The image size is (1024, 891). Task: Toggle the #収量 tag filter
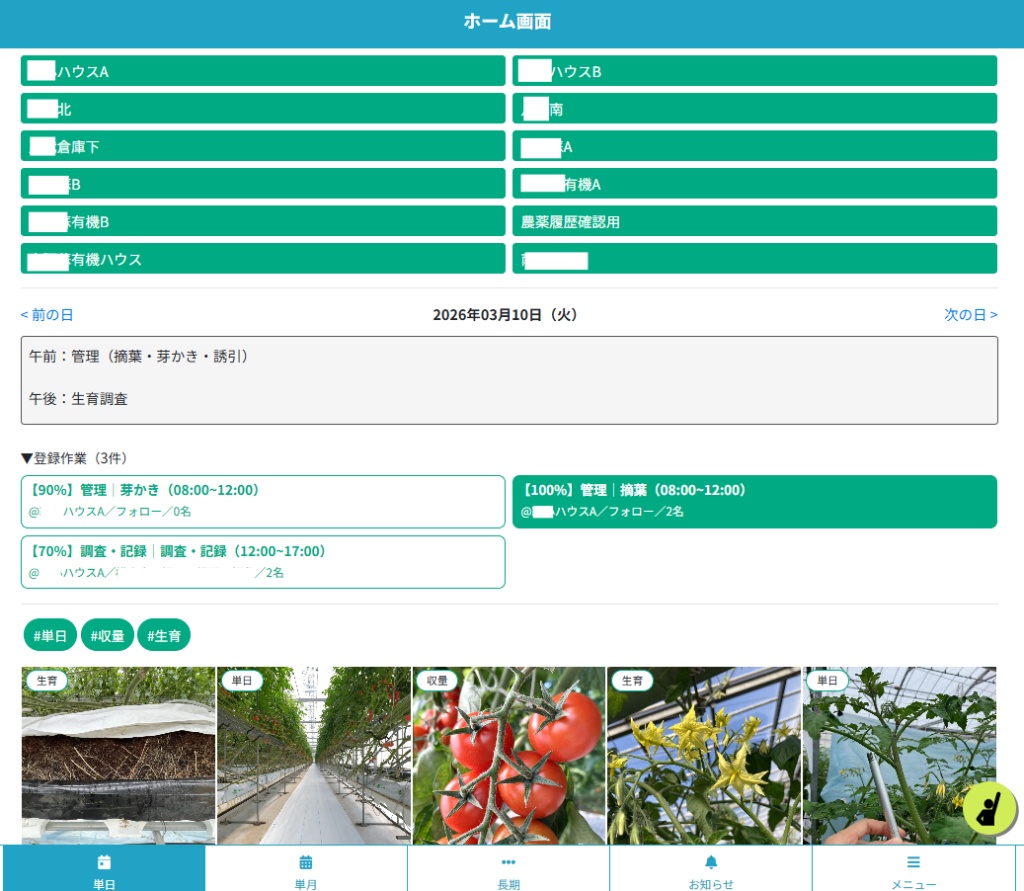coord(107,635)
